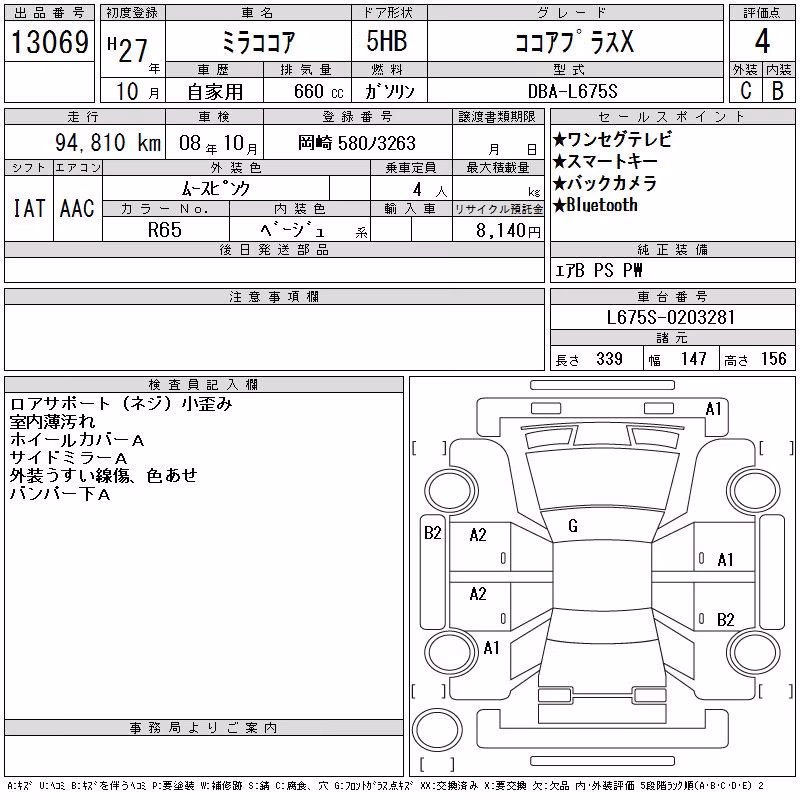Click the 検査員記入欄 header

point(203,384)
